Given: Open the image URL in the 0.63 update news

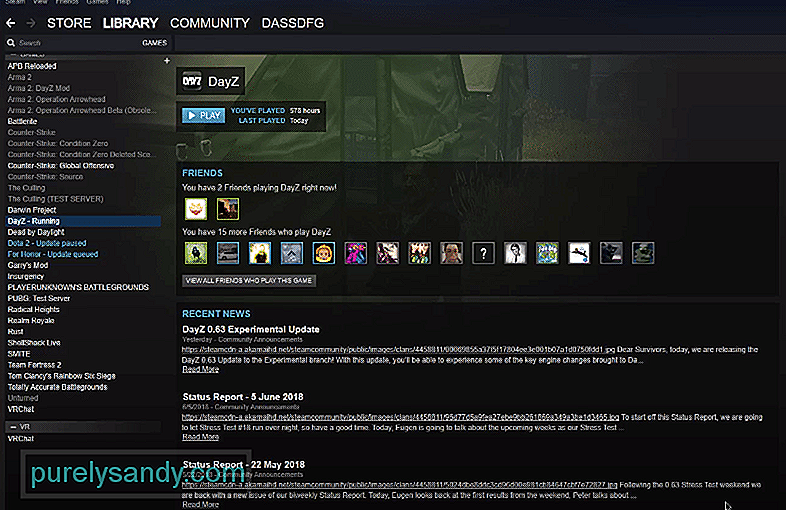Looking at the screenshot, I should point(399,350).
